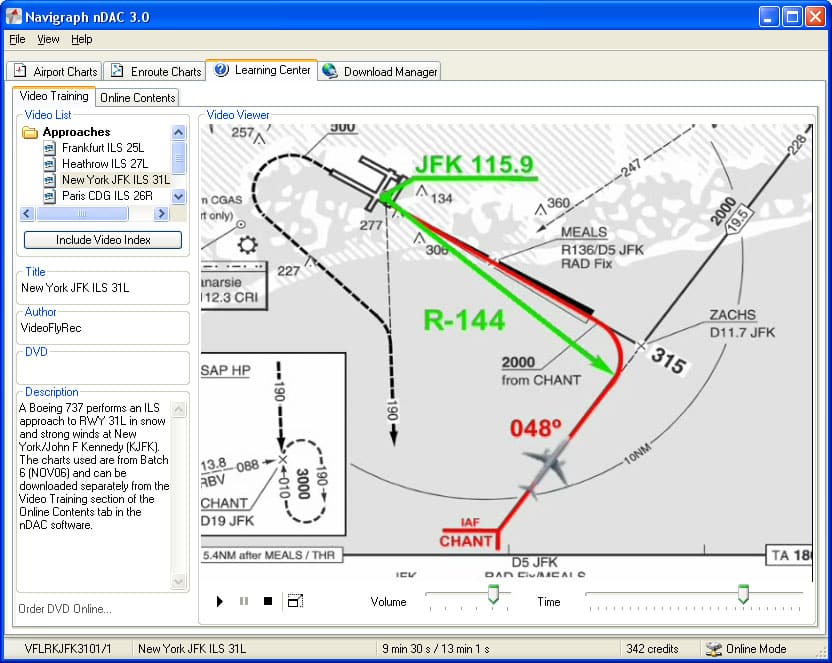The image size is (832, 663).
Task: Click the Paris CDG ILS 26R video icon
Action: point(50,196)
